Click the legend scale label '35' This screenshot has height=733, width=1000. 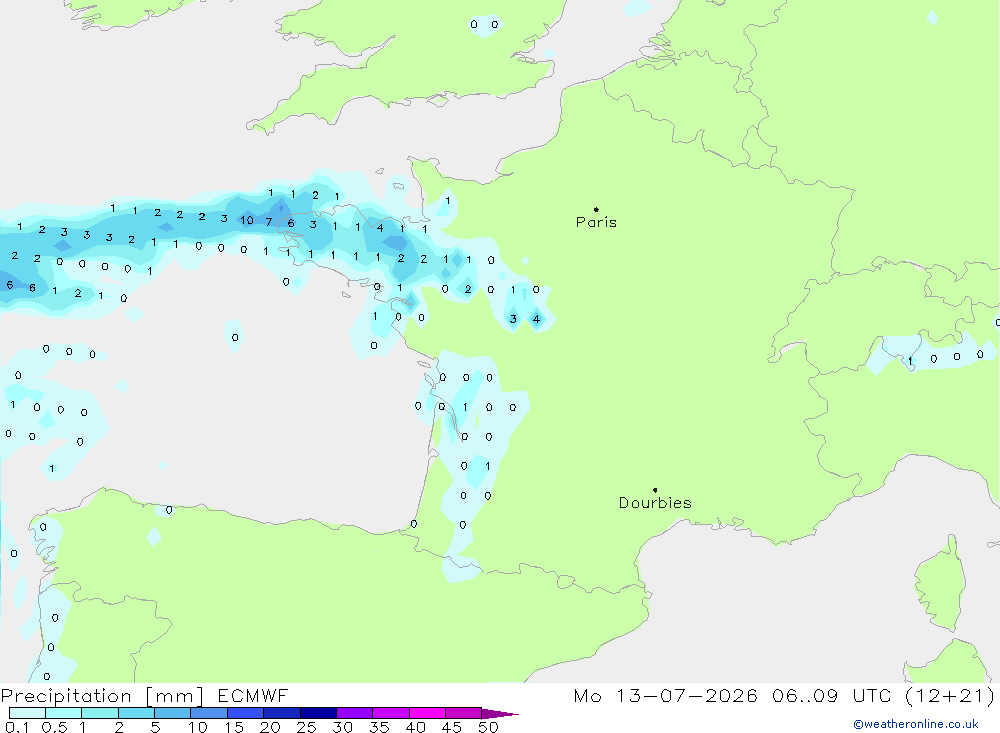coord(379,727)
